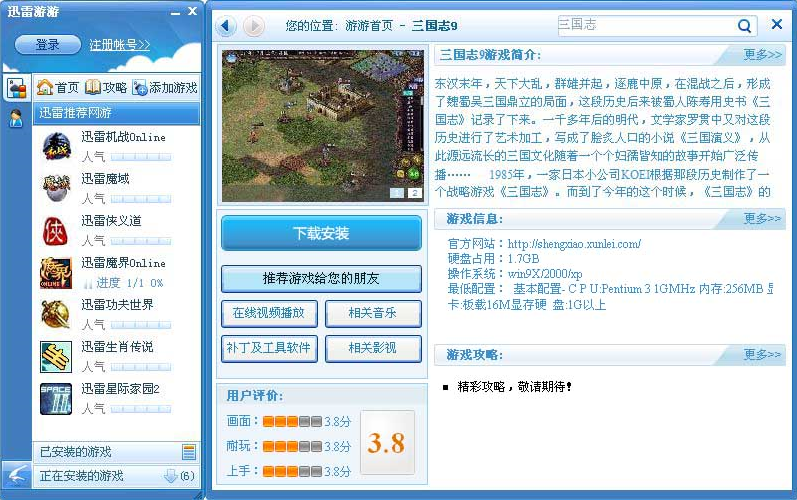Click the 上手 rating bar

pyautogui.click(x=292, y=471)
